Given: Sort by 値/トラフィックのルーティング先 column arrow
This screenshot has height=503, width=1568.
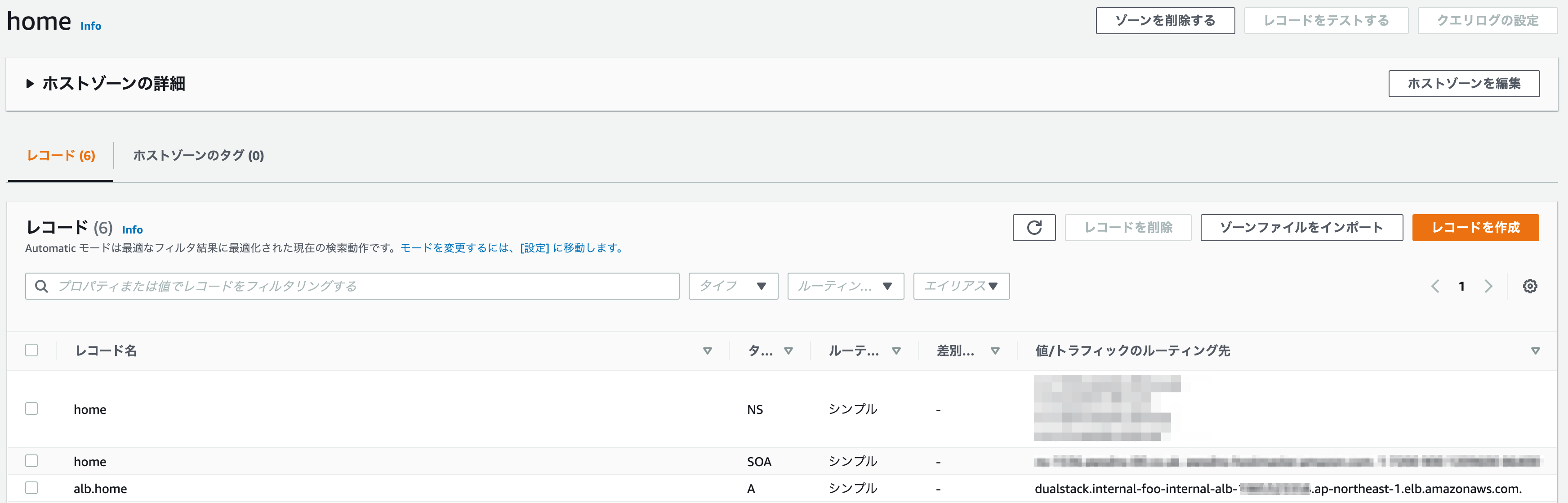Looking at the screenshot, I should tap(1535, 351).
